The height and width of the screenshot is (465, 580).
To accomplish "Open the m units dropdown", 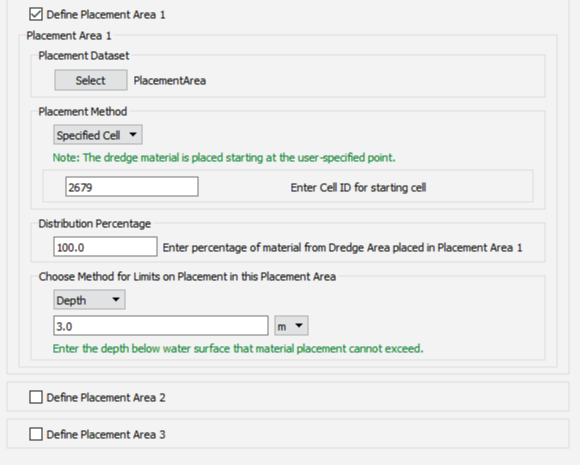I will tap(291, 326).
